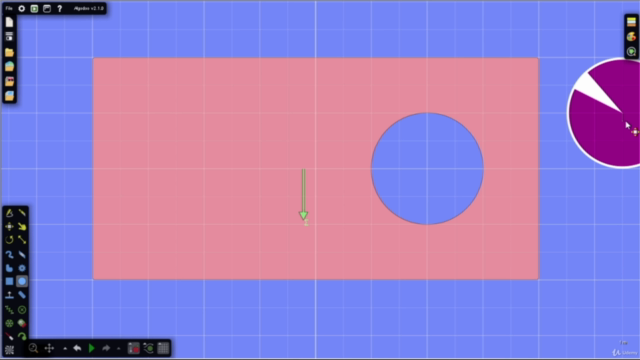
Task: Click the folder icon with blue sheet
Action: 9,96
